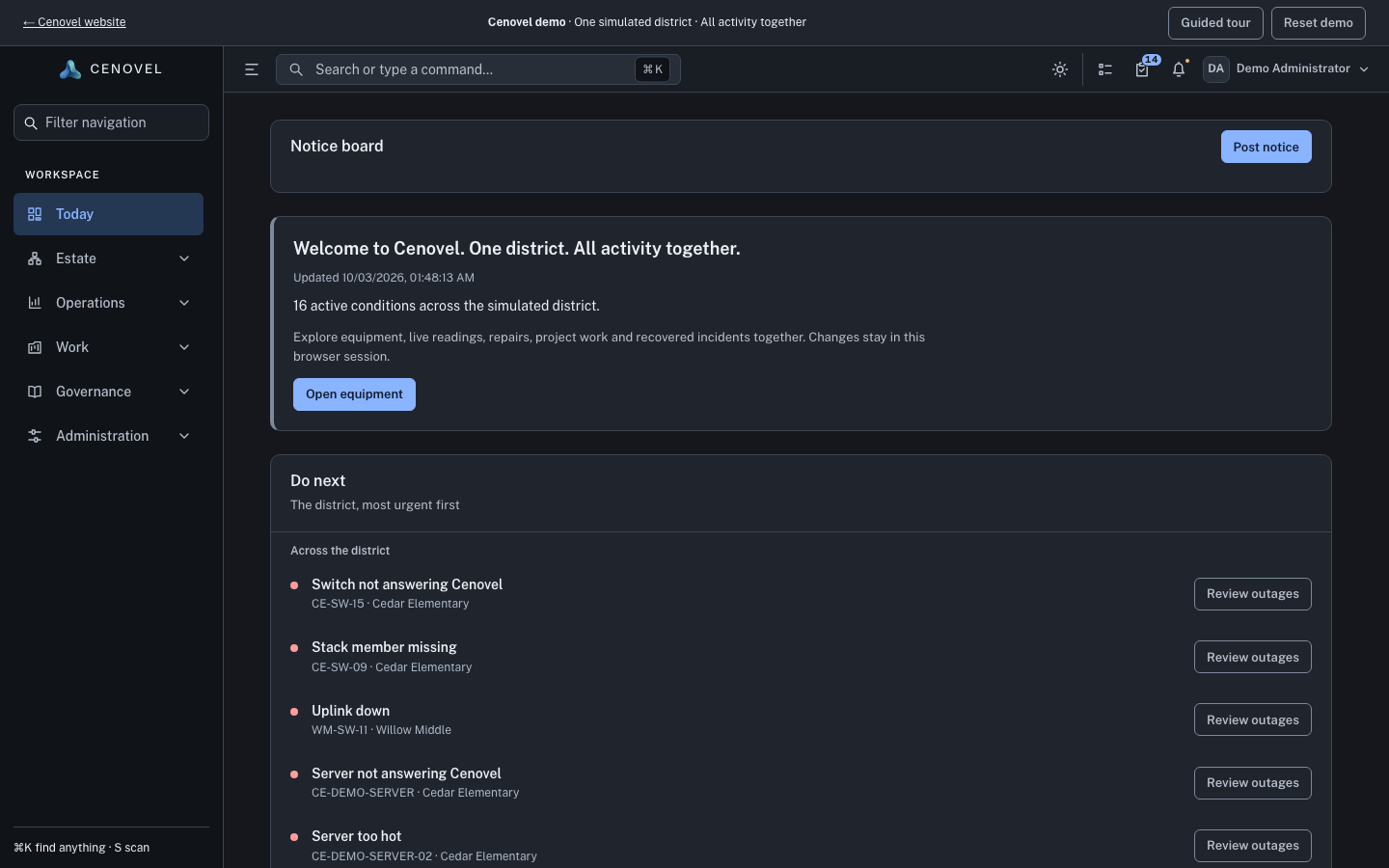Click the Stack member missing title
The height and width of the screenshot is (868, 1389).
point(384,647)
